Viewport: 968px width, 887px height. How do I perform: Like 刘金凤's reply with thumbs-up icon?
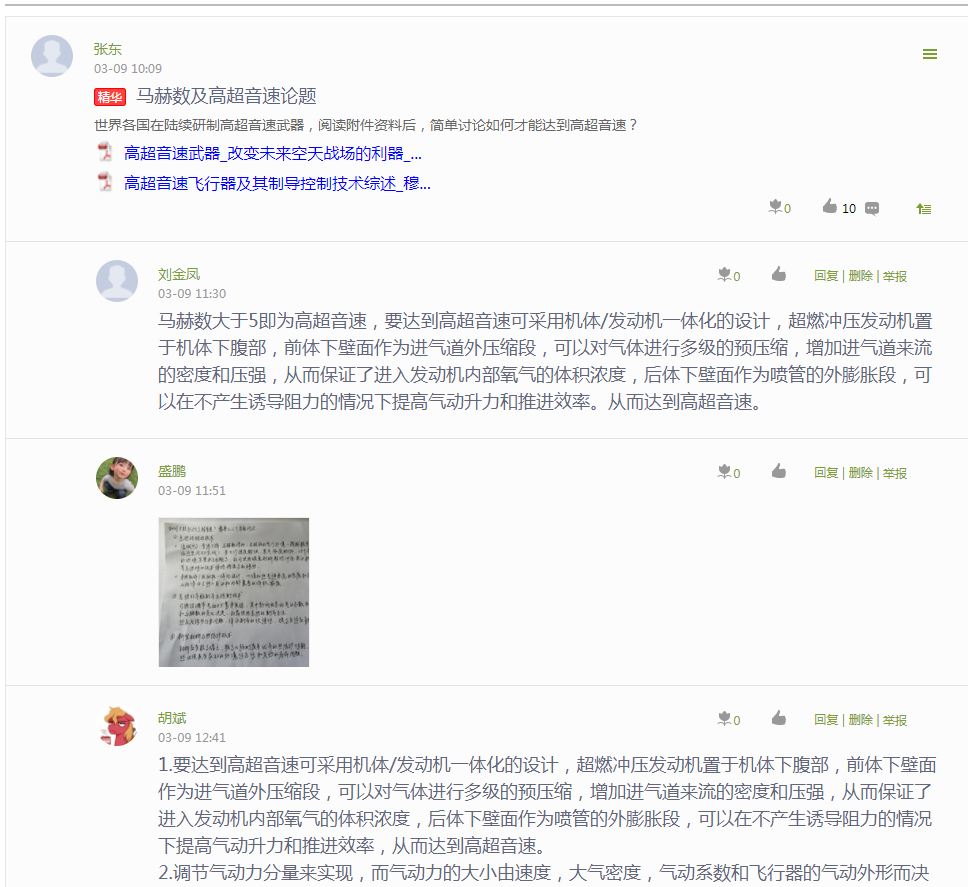pyautogui.click(x=778, y=274)
